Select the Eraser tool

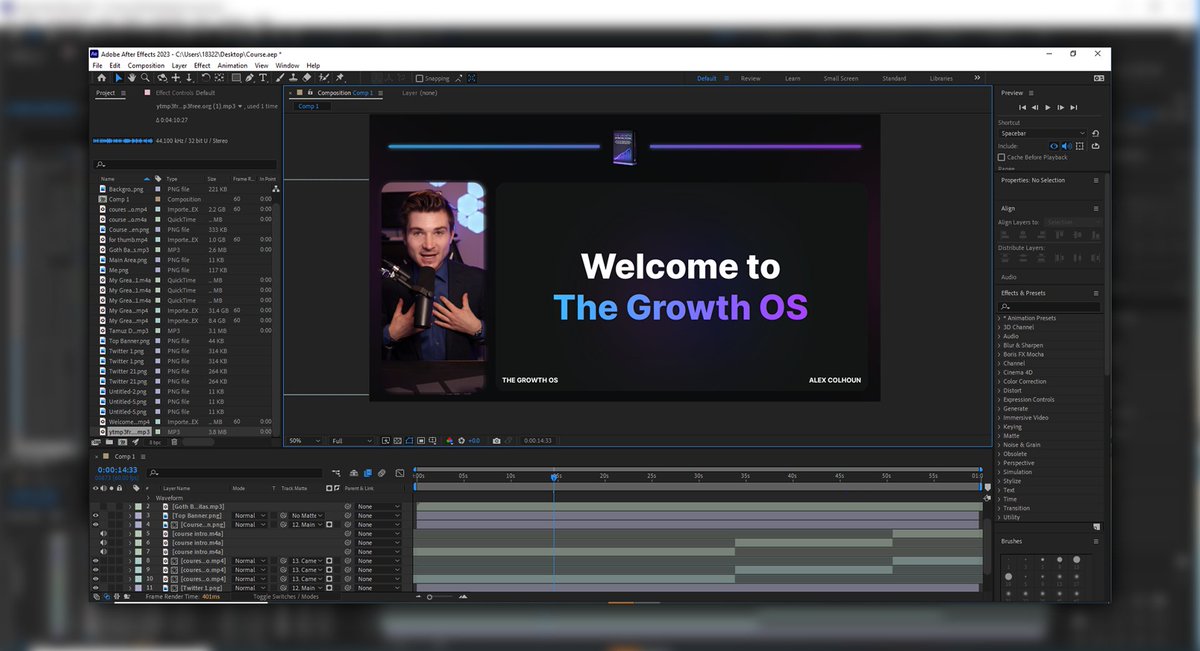click(307, 77)
